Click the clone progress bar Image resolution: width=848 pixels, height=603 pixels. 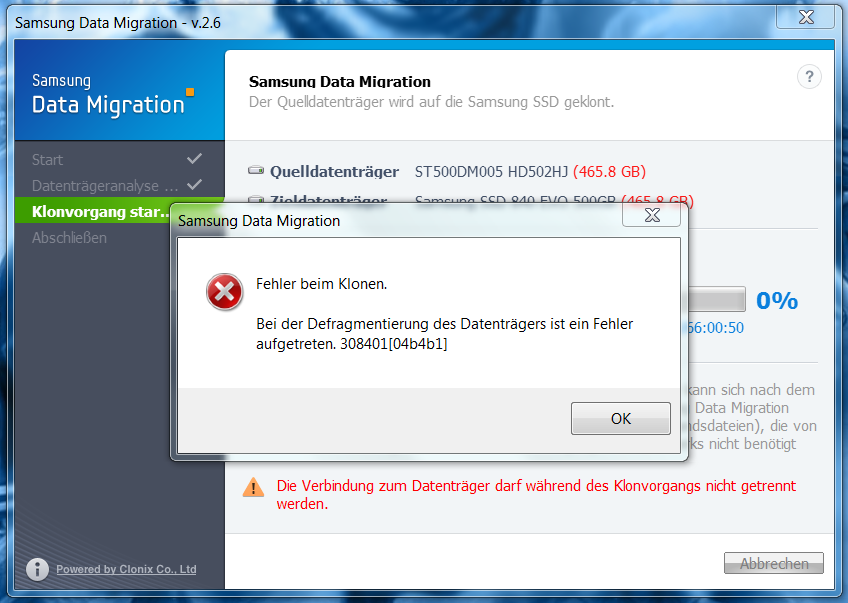(717, 300)
